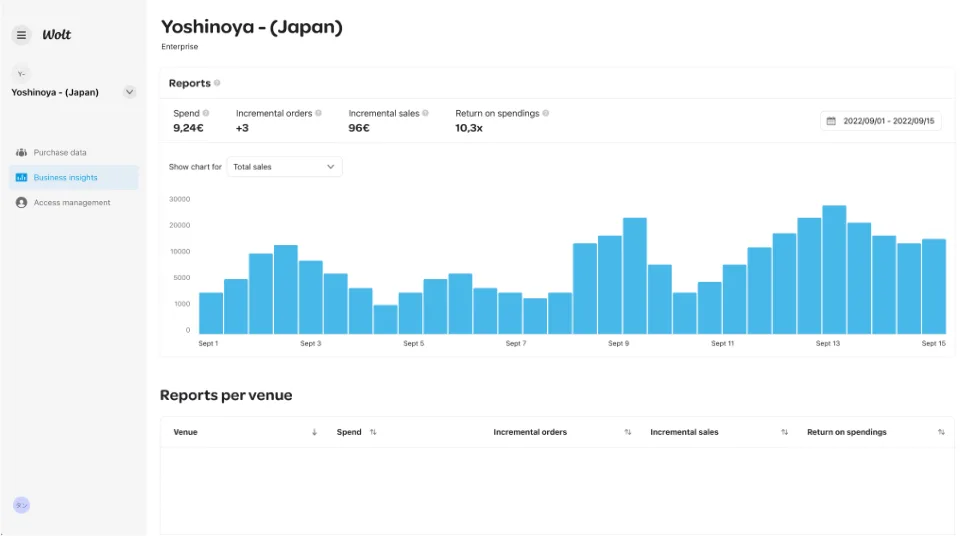Click the Reports per venue heading
The height and width of the screenshot is (536, 972).
[x=226, y=395]
